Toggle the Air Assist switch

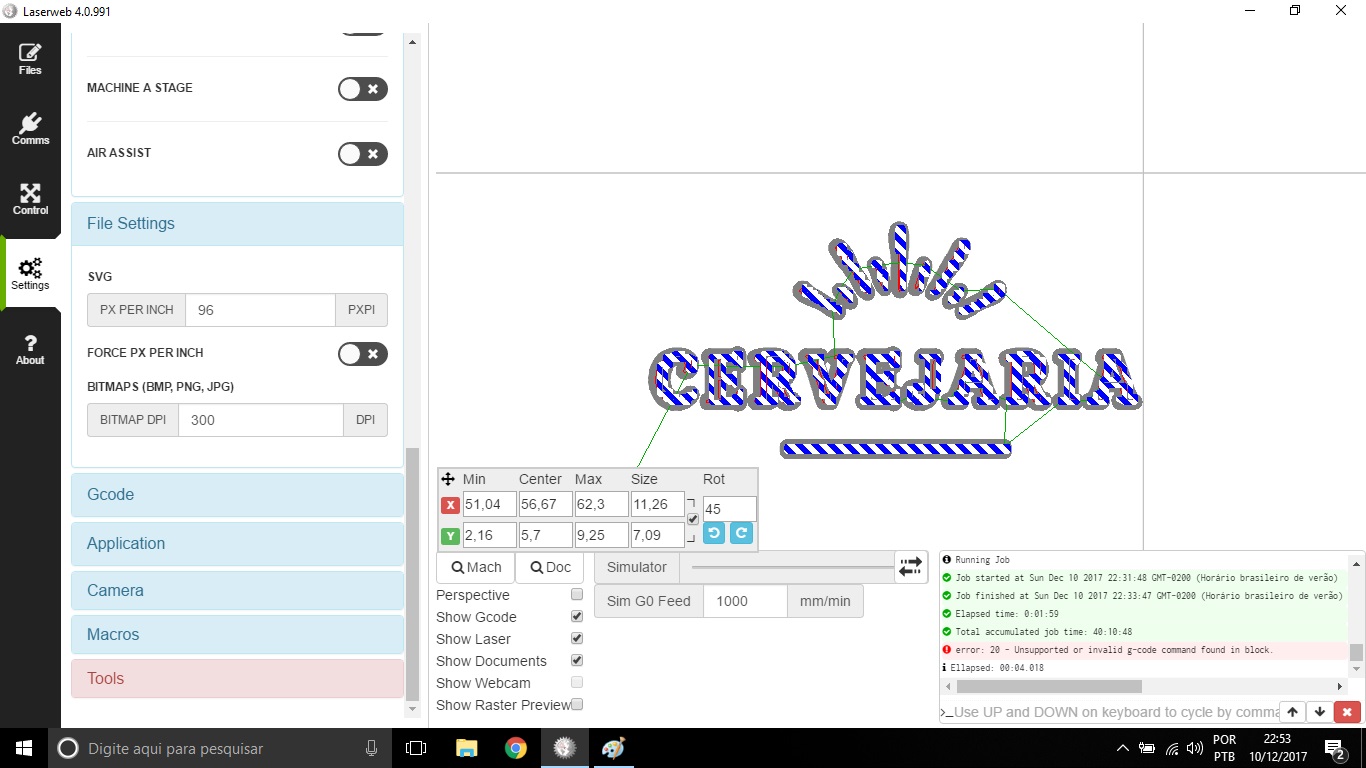coord(362,154)
